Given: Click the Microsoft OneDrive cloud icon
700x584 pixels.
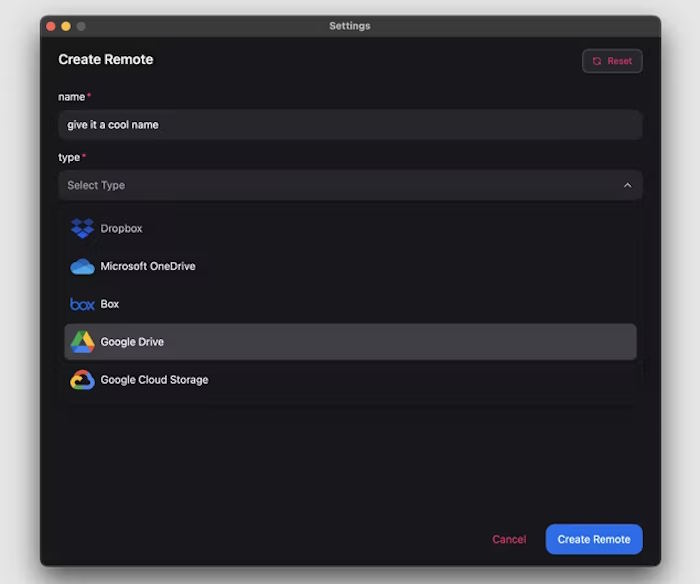Looking at the screenshot, I should point(82,267).
